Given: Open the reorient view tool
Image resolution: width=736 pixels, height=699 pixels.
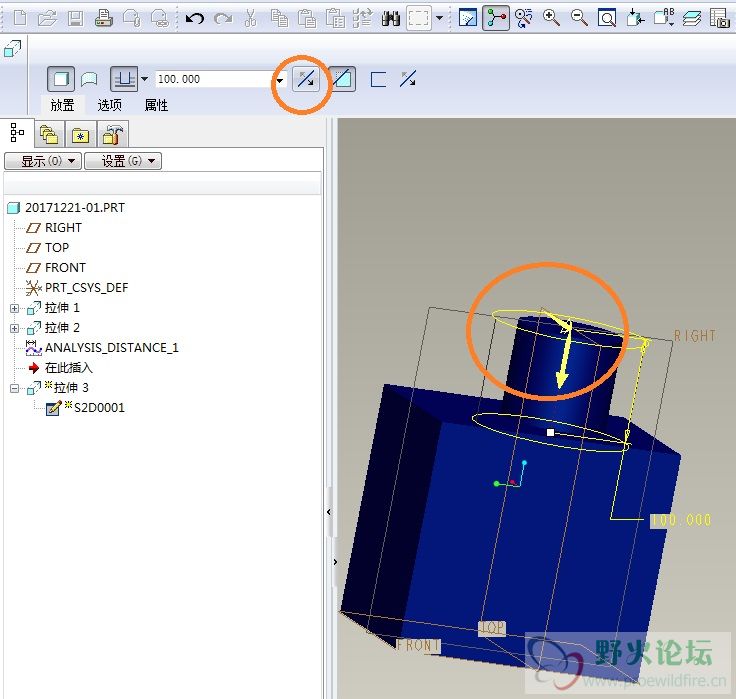Looking at the screenshot, I should click(x=635, y=18).
